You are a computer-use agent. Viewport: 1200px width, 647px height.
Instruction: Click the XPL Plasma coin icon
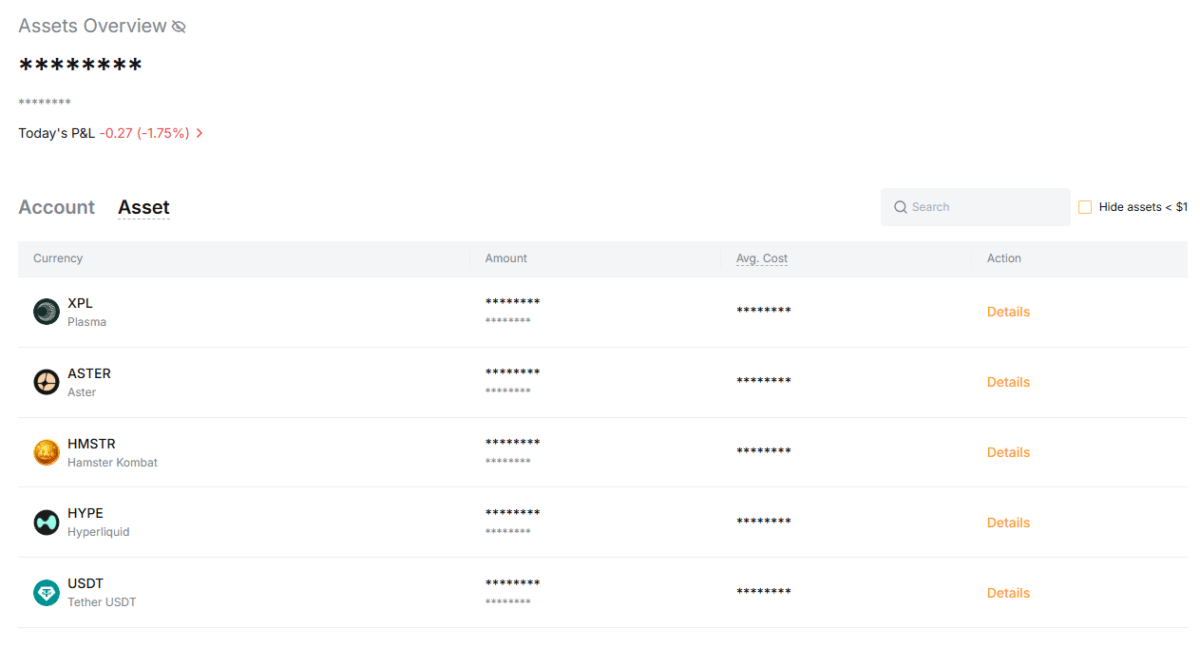click(46, 312)
